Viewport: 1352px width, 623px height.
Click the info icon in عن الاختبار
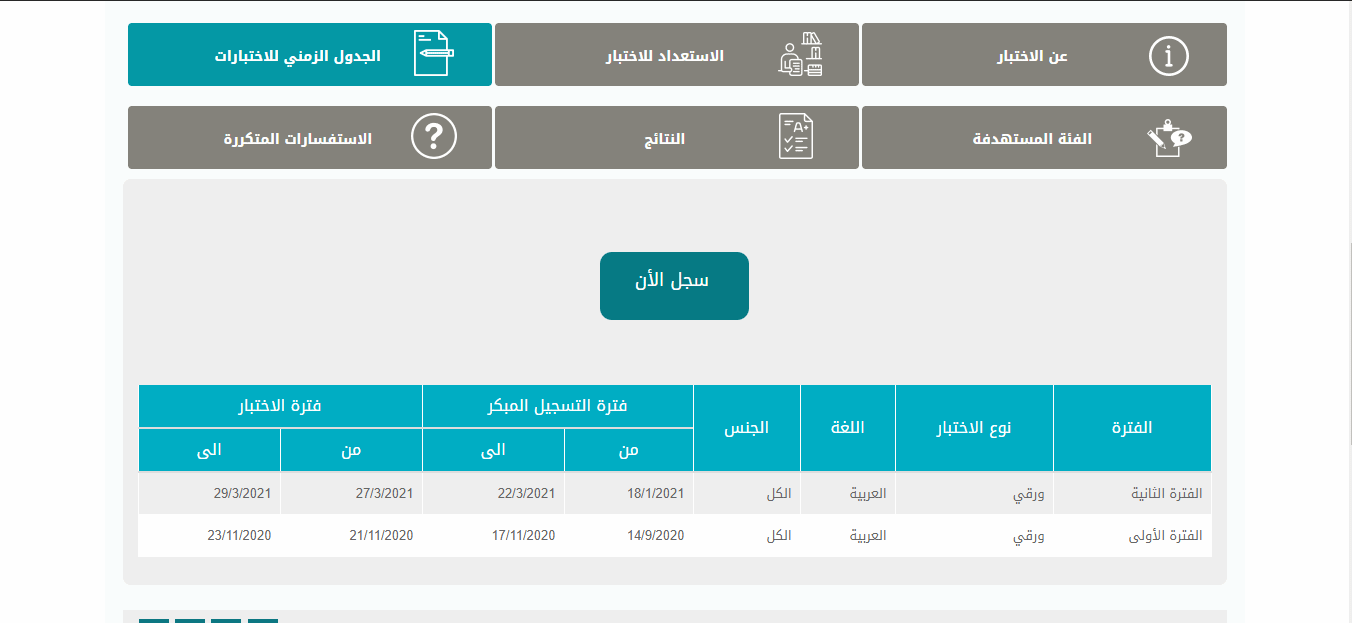[1168, 55]
